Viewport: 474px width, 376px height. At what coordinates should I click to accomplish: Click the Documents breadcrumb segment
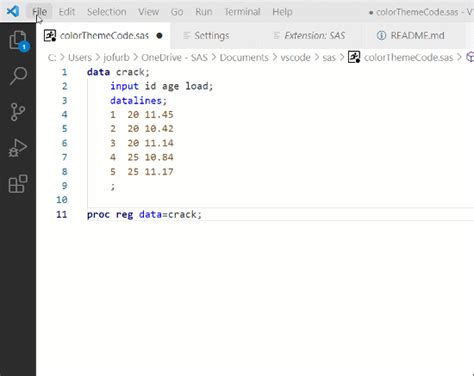(x=244, y=57)
